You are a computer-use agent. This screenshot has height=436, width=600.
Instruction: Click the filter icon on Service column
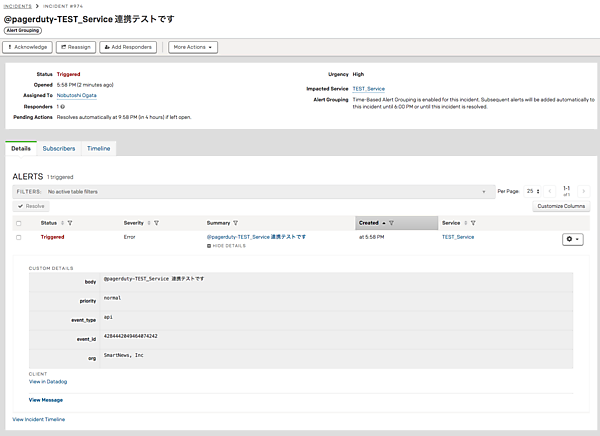coord(473,223)
